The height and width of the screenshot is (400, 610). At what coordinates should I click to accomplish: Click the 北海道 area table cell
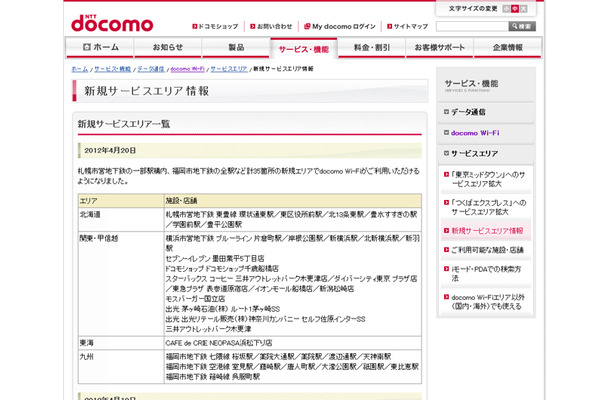tap(121, 220)
